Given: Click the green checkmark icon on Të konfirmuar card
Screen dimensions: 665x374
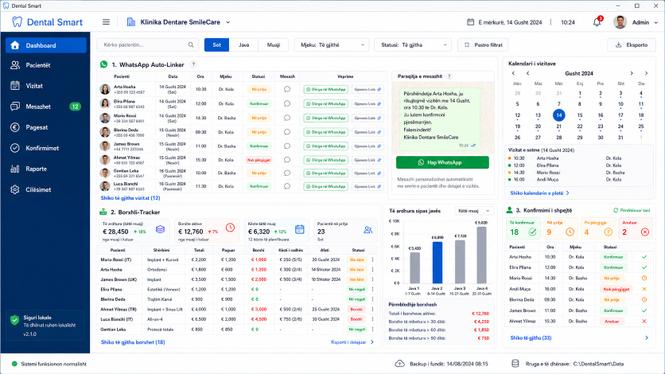Looking at the screenshot, I should tap(532, 232).
